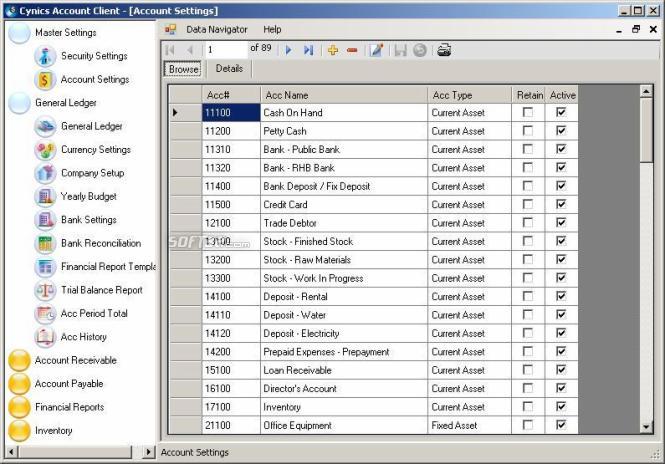Open Account Settings dollar icon
This screenshot has width=665, height=464.
pyautogui.click(x=45, y=80)
